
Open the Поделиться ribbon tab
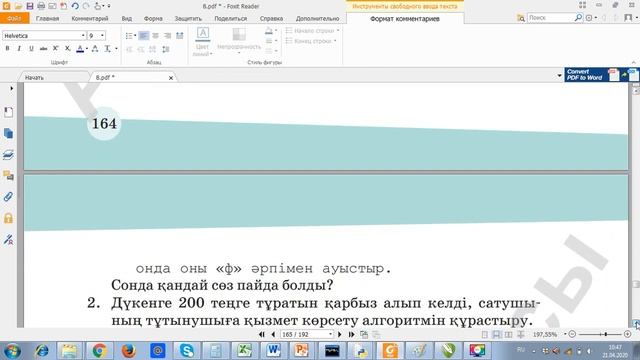231,18
